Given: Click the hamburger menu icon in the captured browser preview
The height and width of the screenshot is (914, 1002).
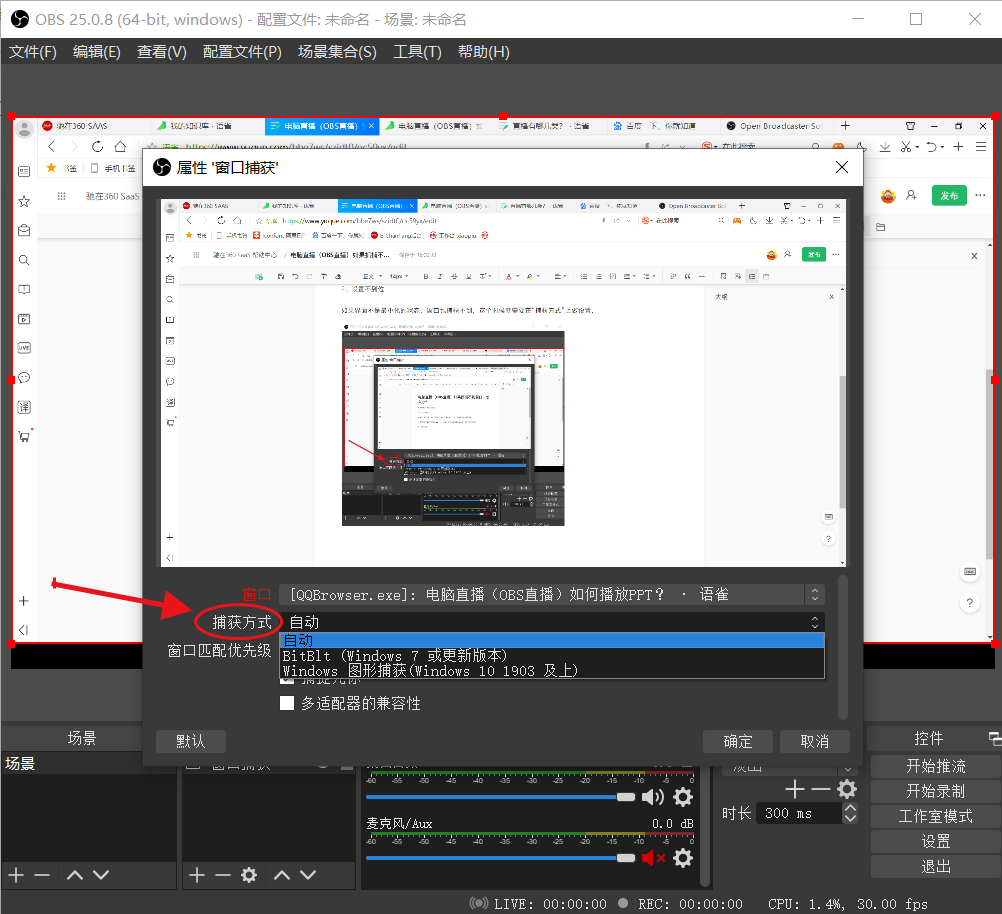Looking at the screenshot, I should pyautogui.click(x=981, y=147).
